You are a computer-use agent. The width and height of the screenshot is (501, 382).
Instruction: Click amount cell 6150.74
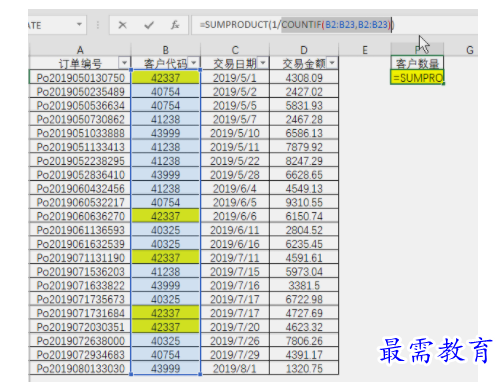[304, 216]
